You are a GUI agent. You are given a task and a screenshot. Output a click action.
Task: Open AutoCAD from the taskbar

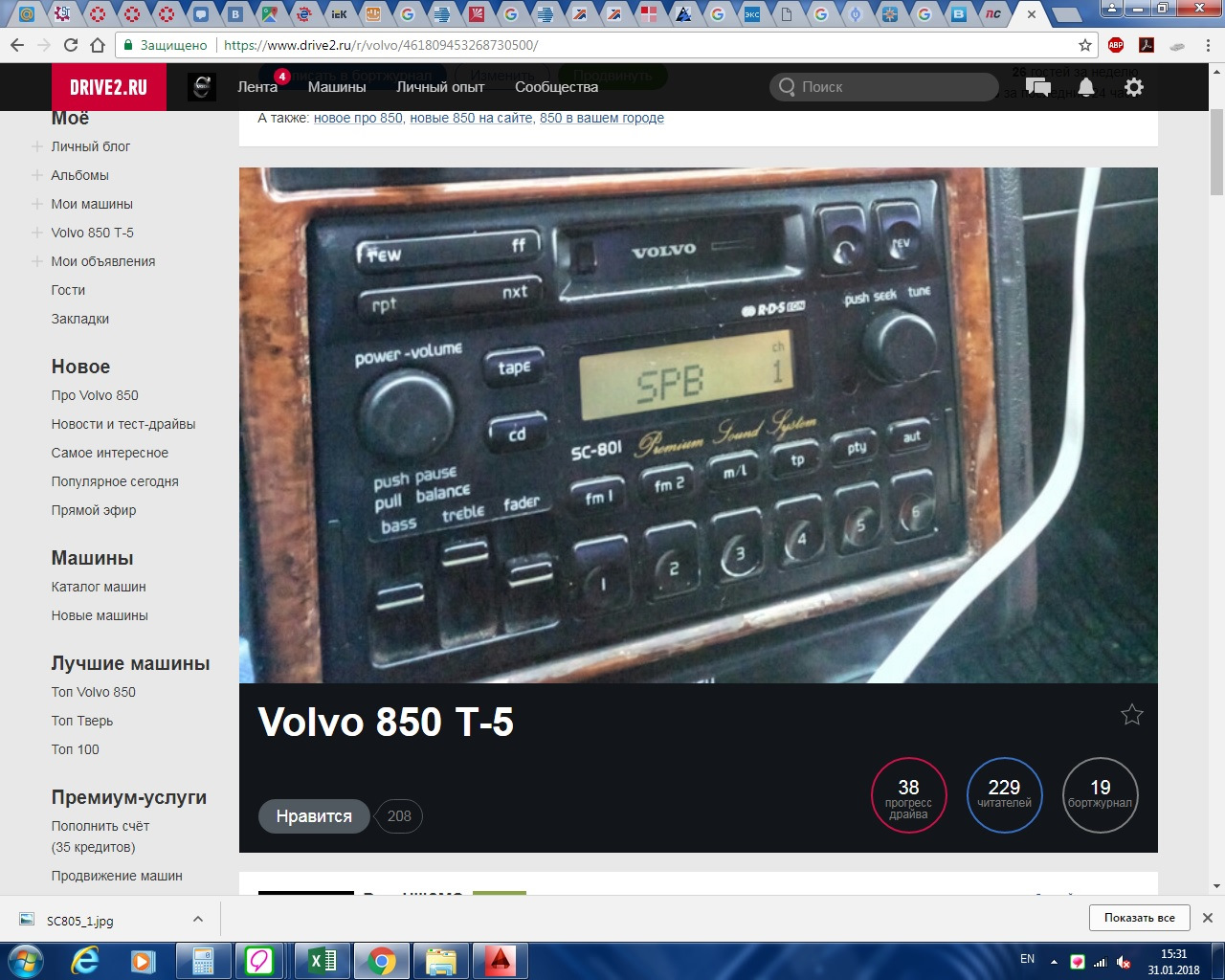point(501,960)
